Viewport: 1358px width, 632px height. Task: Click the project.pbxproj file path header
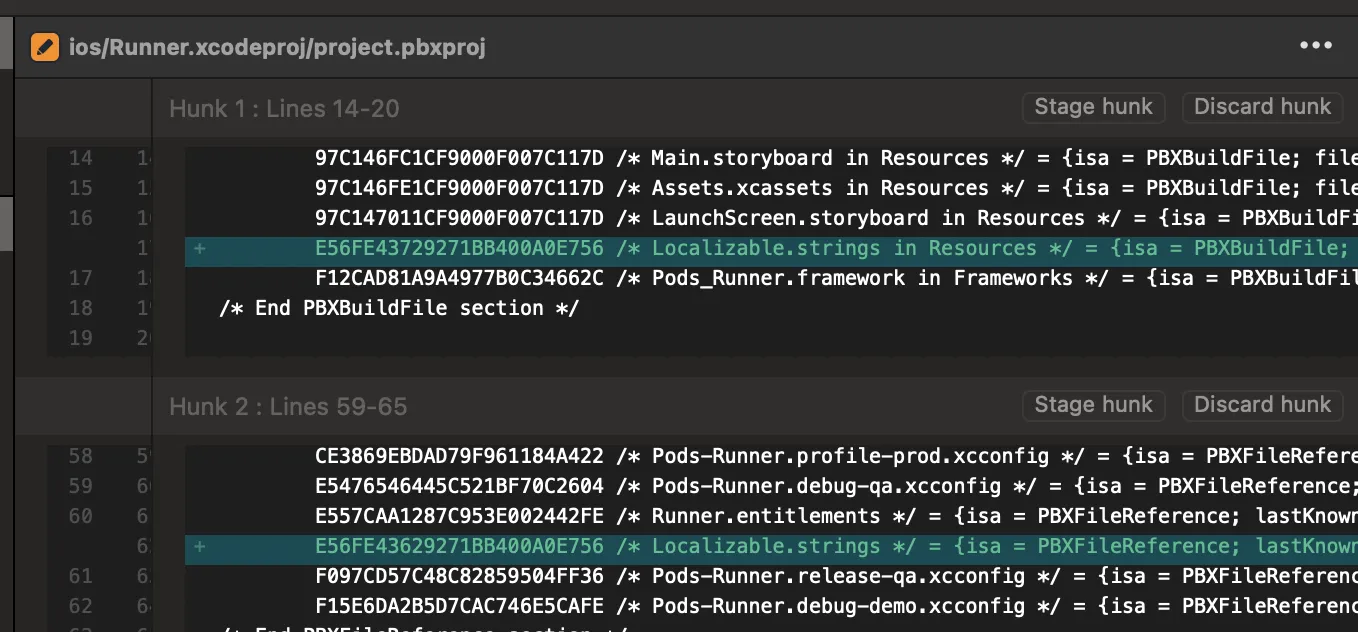pos(277,47)
